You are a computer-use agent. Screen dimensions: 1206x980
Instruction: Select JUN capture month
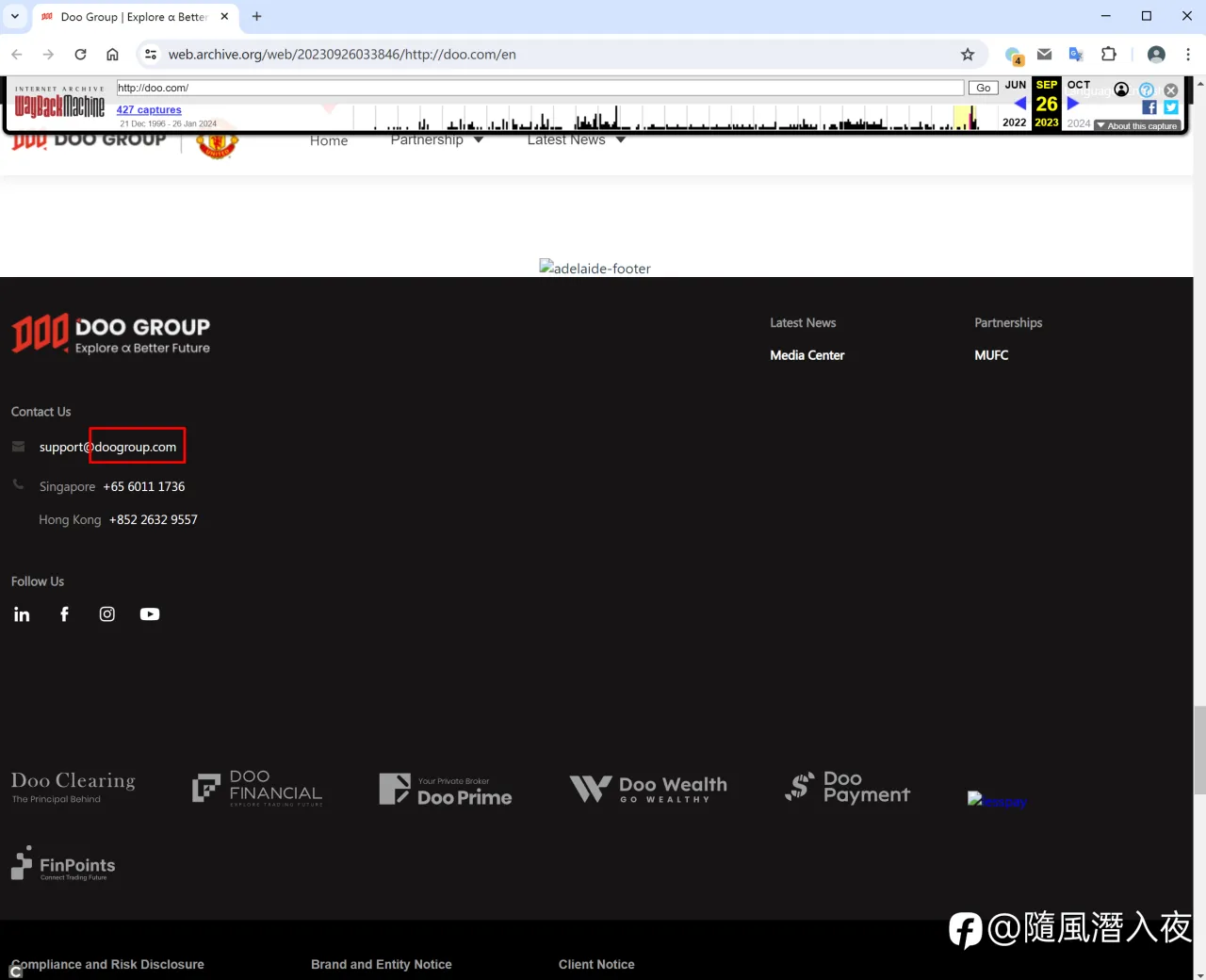(x=1016, y=85)
